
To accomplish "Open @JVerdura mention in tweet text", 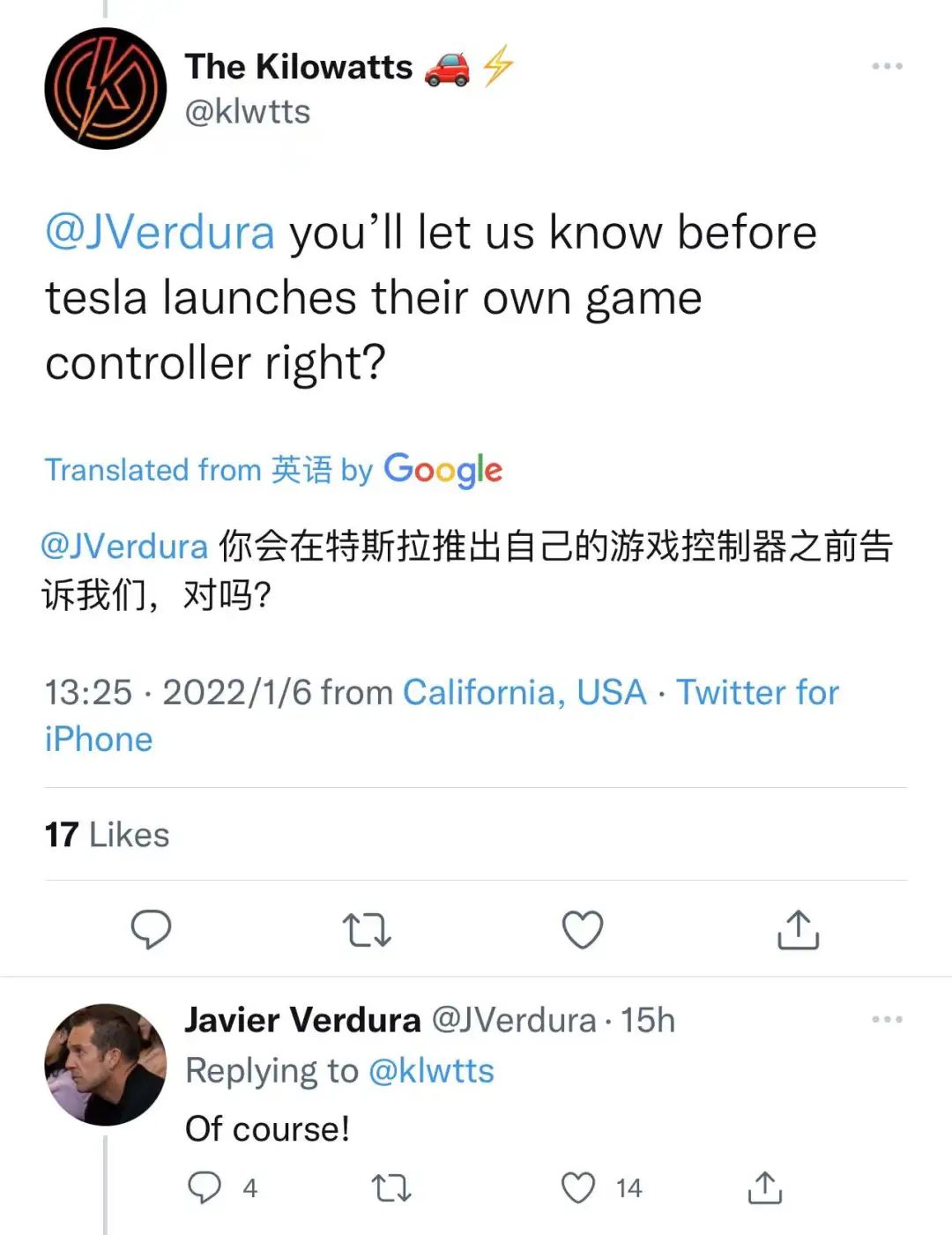I will pyautogui.click(x=160, y=233).
